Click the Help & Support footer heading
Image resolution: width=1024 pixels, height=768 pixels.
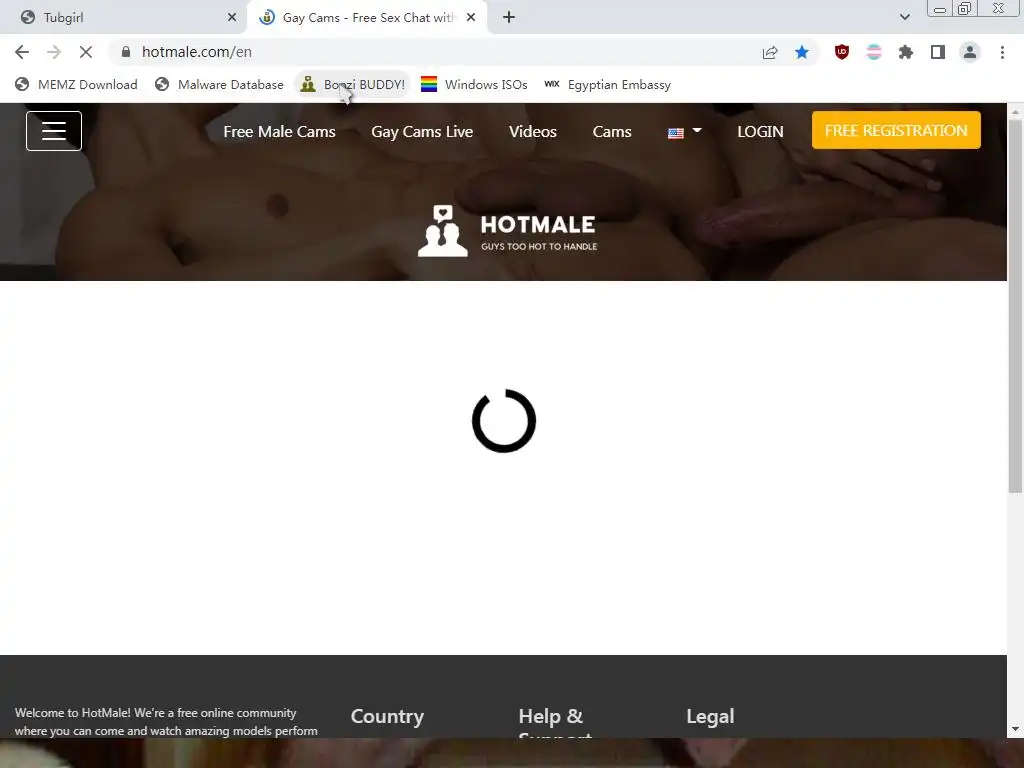(555, 721)
